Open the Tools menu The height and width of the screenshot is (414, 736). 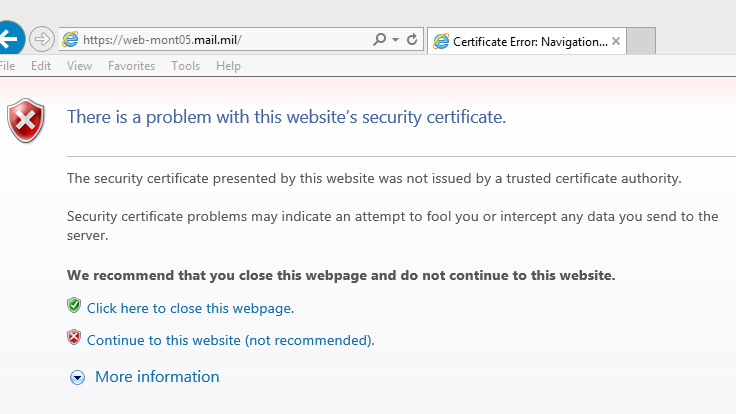(185, 66)
